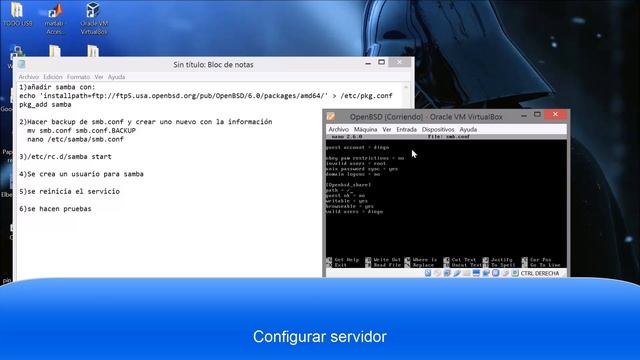The height and width of the screenshot is (360, 640).
Task: Click the 'echo installpath=ftp://...' line in Notepad
Action: click(x=206, y=96)
